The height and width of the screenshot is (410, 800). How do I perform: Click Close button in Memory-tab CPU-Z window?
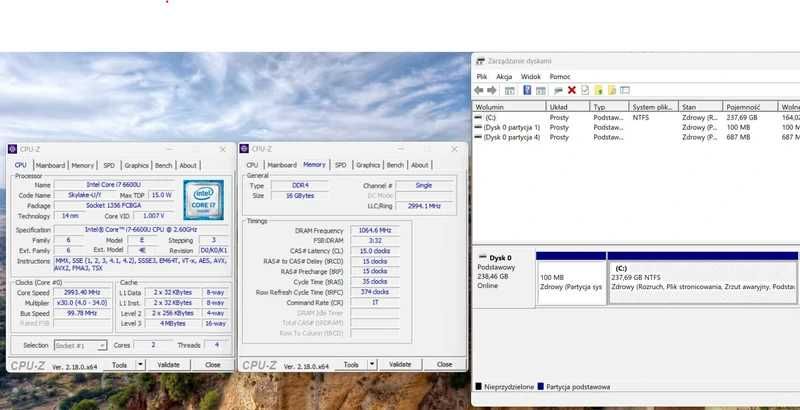pos(444,364)
